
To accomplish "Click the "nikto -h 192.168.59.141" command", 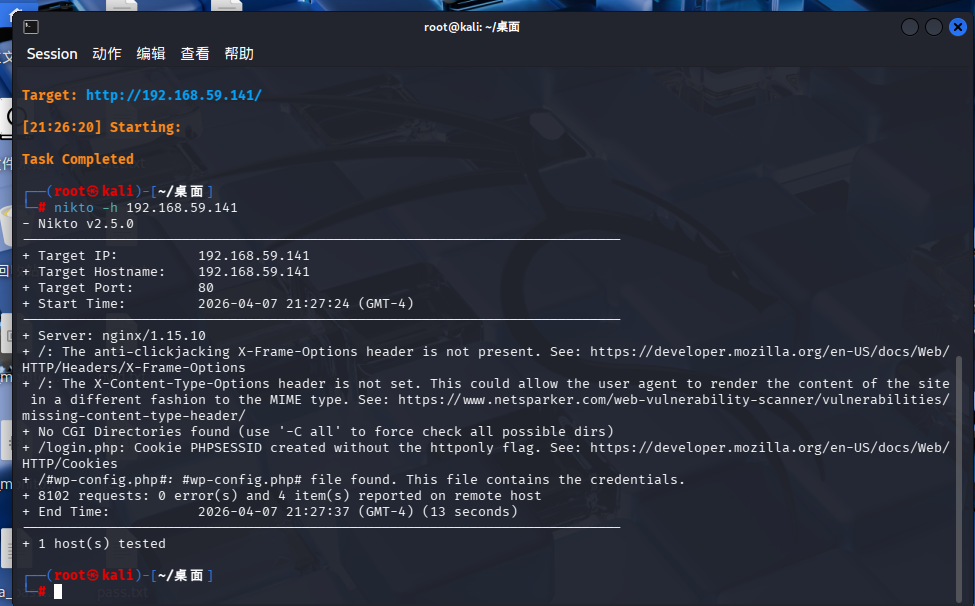I will [x=146, y=208].
